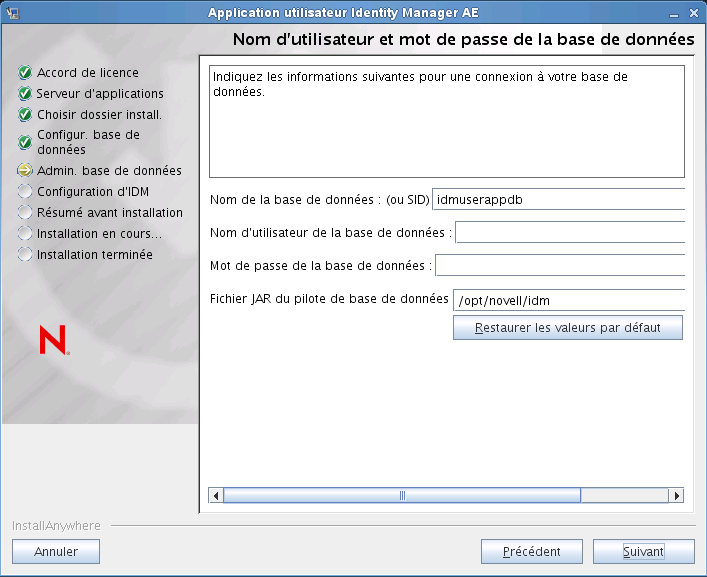Click the "Installation terminée" step label
The image size is (707, 577).
pyautogui.click(x=95, y=255)
